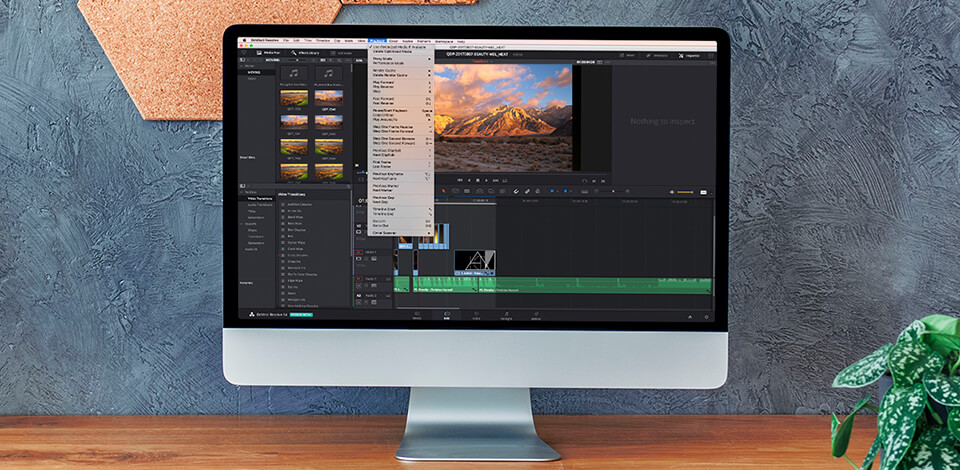This screenshot has width=960, height=470.
Task: Toggle Use Optimized Media if Available
Action: tap(398, 47)
